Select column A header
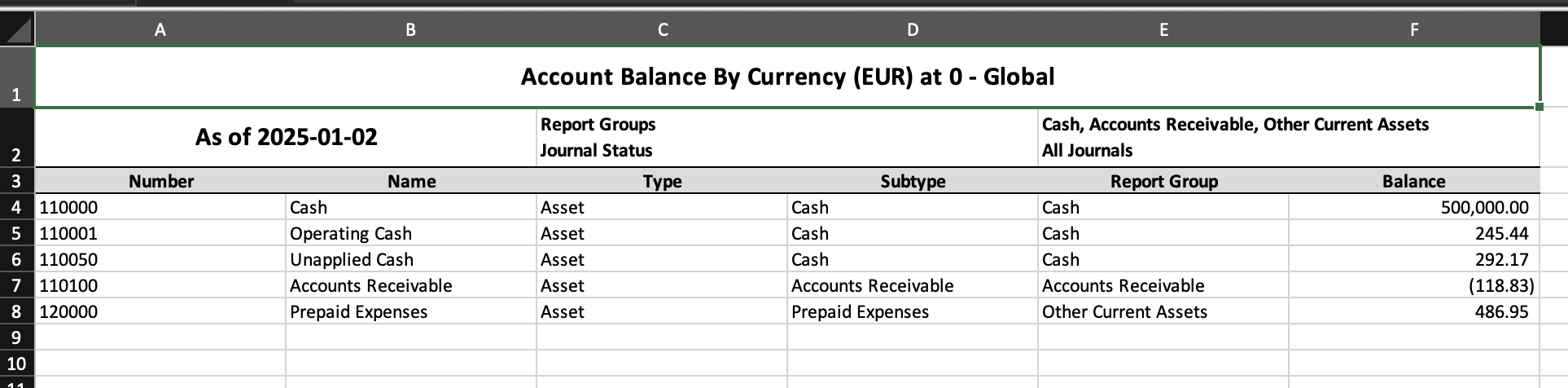The height and width of the screenshot is (388, 1568). pos(160,30)
